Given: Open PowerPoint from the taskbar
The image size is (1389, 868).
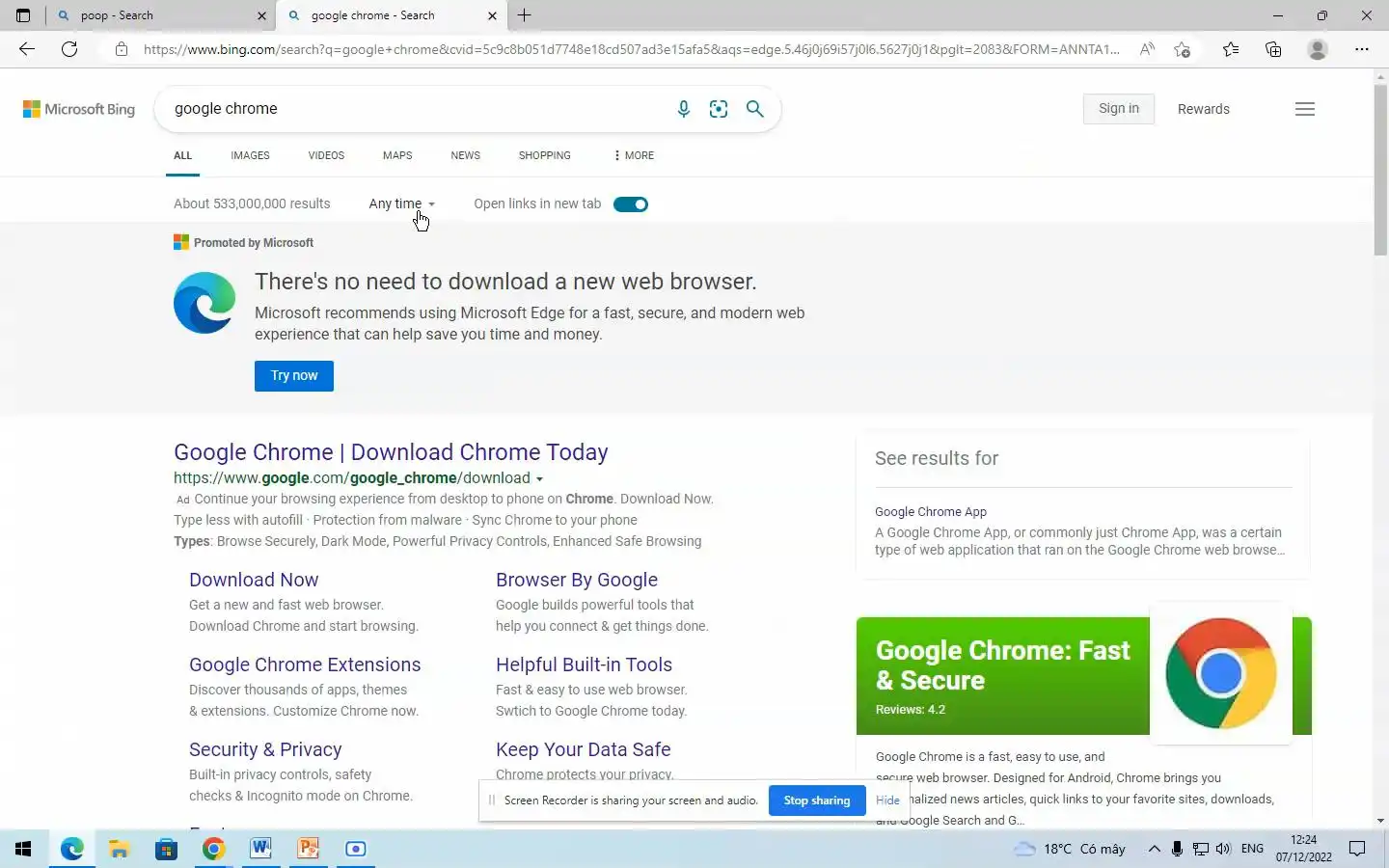Looking at the screenshot, I should click(x=308, y=849).
